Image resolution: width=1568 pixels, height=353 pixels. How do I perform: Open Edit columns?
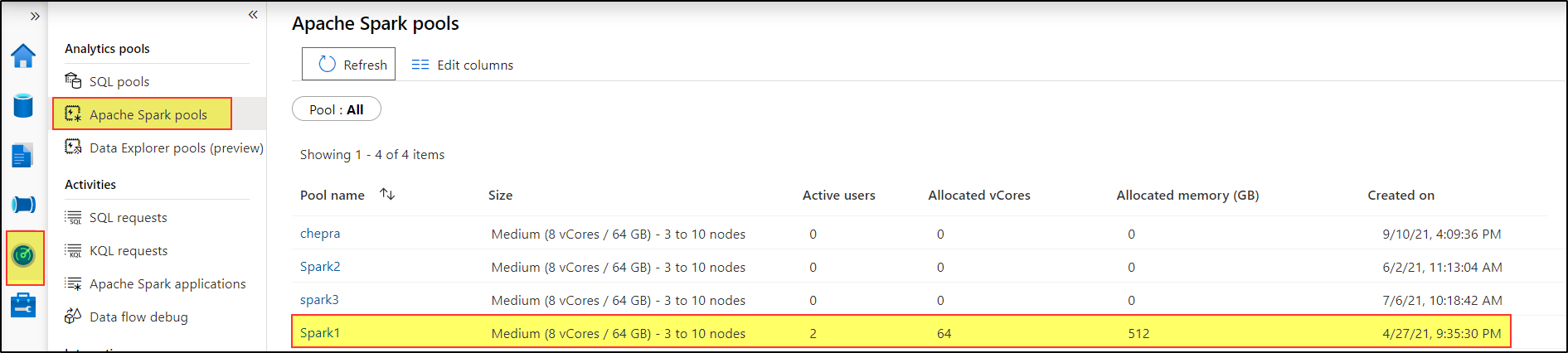click(x=463, y=65)
